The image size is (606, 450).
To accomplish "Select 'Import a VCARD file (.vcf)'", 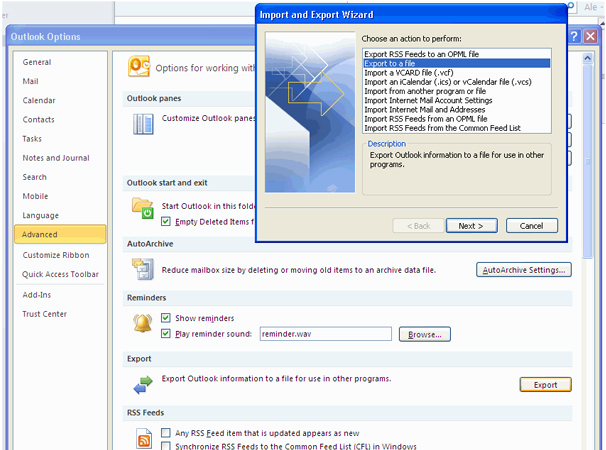I will point(457,73).
